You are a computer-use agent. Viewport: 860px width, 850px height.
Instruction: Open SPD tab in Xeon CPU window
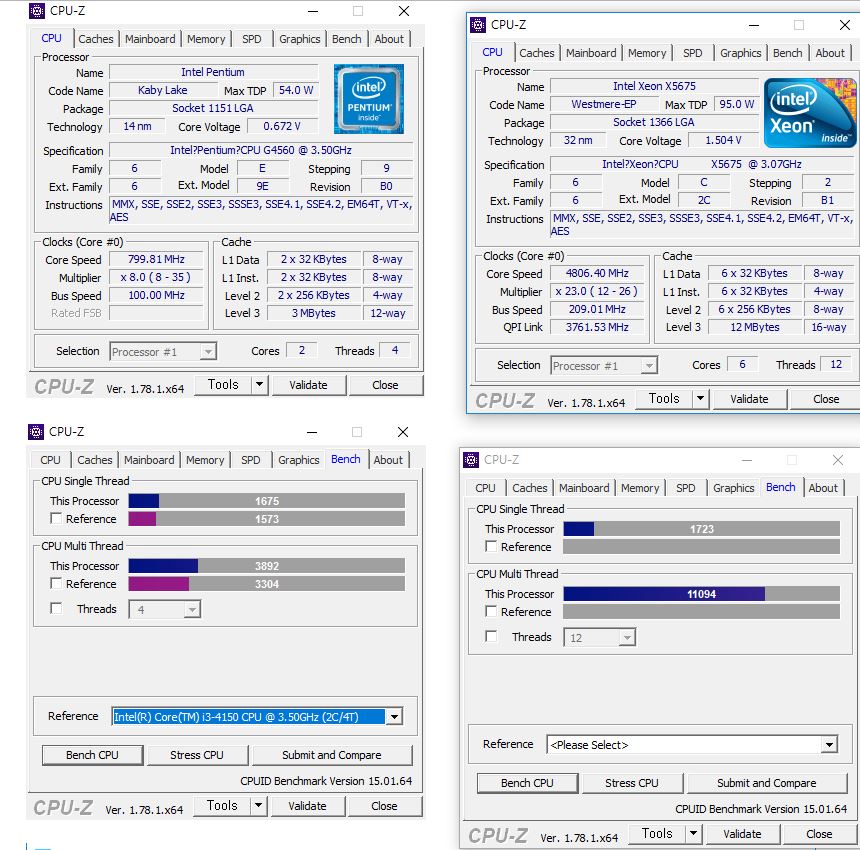[x=692, y=53]
